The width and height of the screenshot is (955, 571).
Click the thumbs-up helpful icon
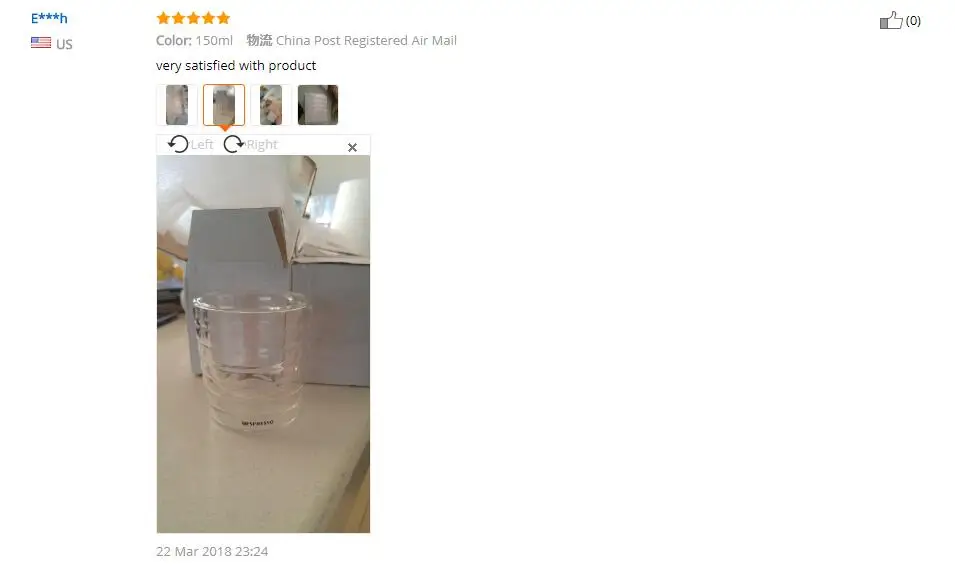pos(890,20)
